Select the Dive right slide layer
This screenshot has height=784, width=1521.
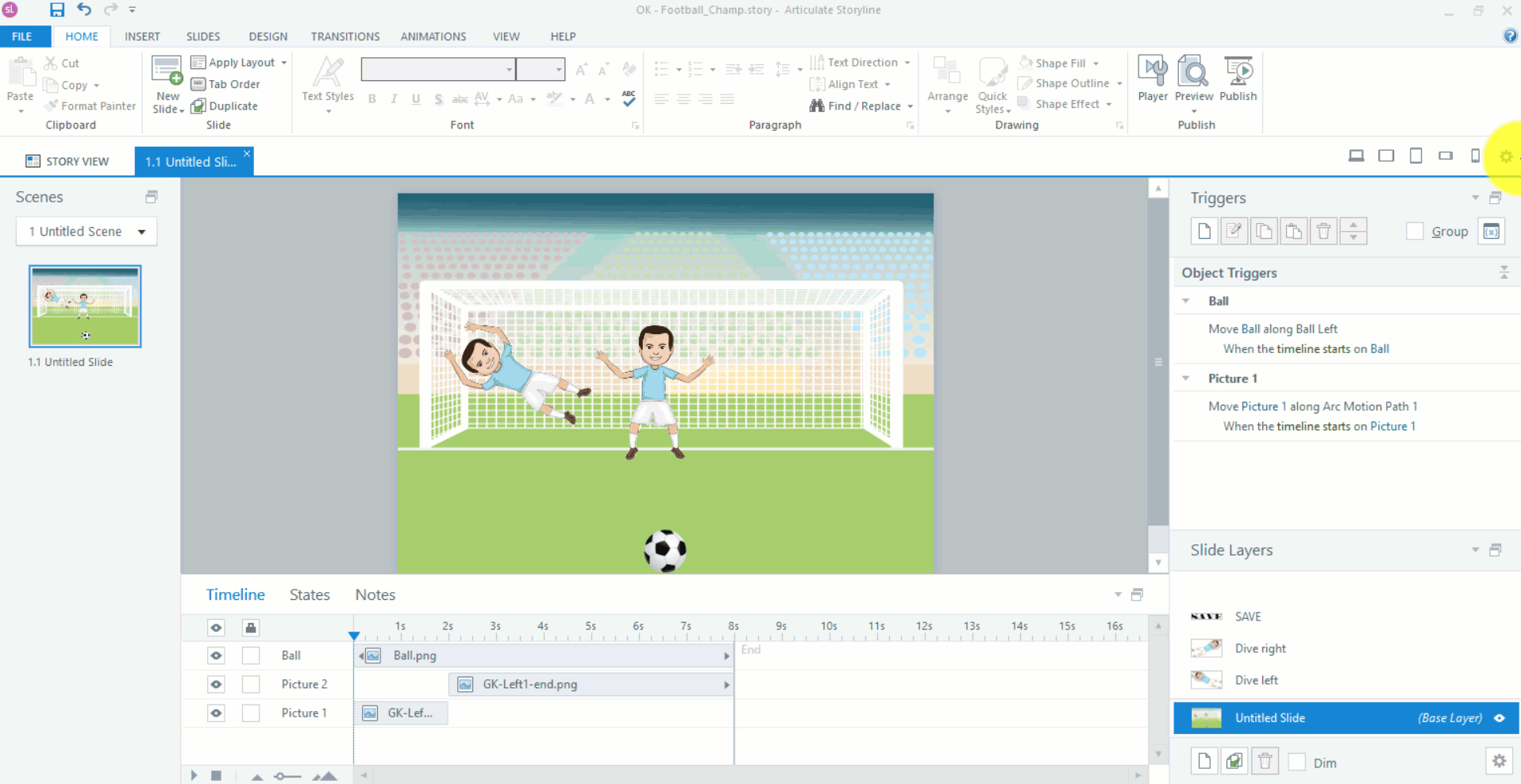(x=1261, y=648)
